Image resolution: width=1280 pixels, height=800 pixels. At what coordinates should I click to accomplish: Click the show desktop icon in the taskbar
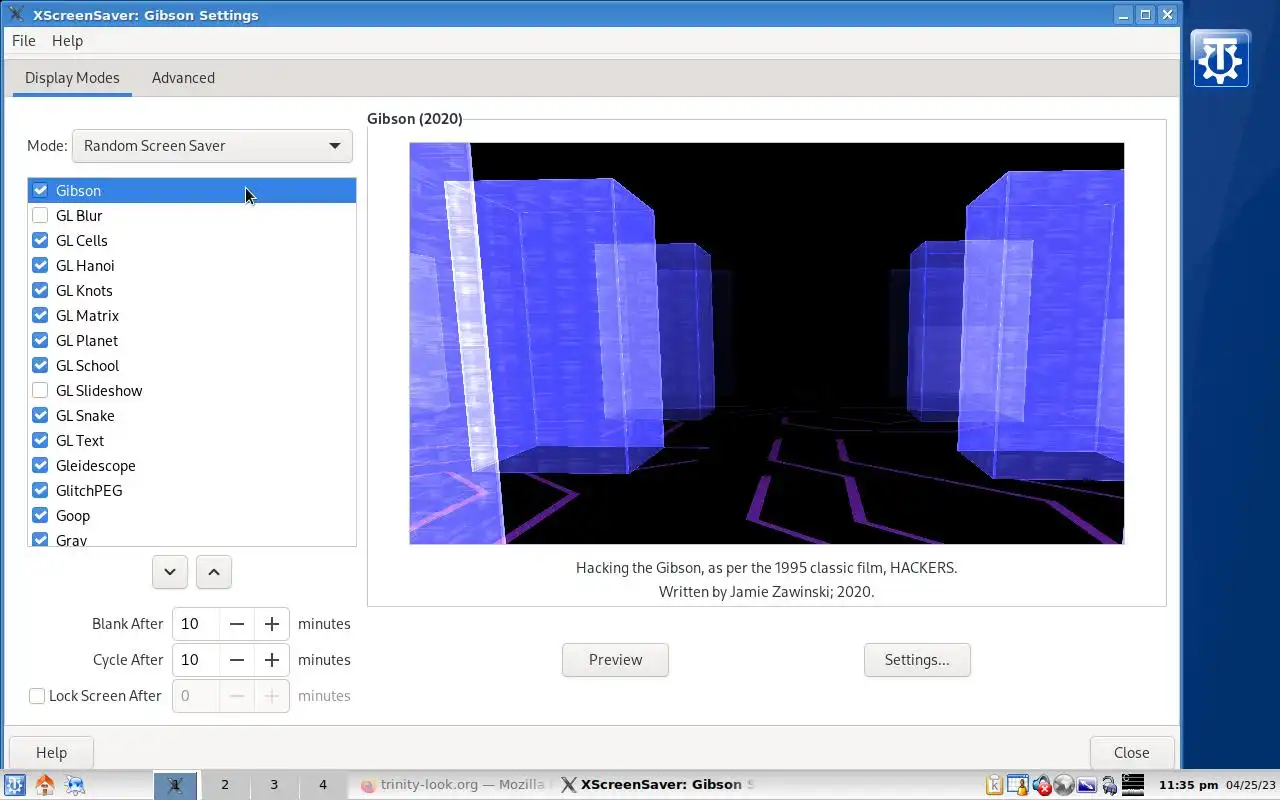click(75, 785)
